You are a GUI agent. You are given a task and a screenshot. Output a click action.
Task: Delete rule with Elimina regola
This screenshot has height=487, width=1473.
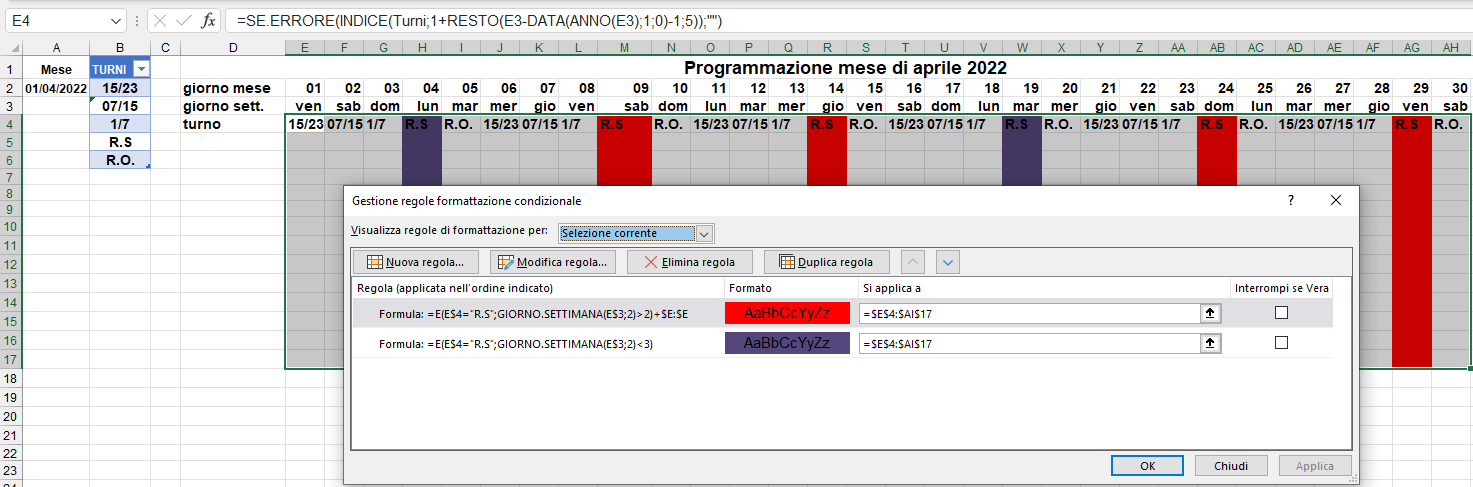click(690, 262)
